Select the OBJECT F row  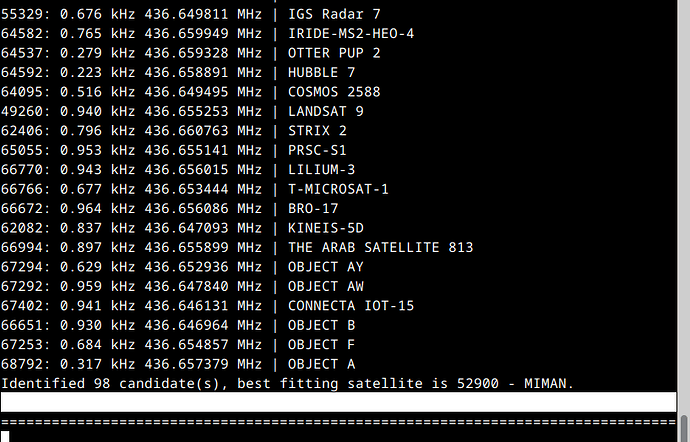[178, 344]
